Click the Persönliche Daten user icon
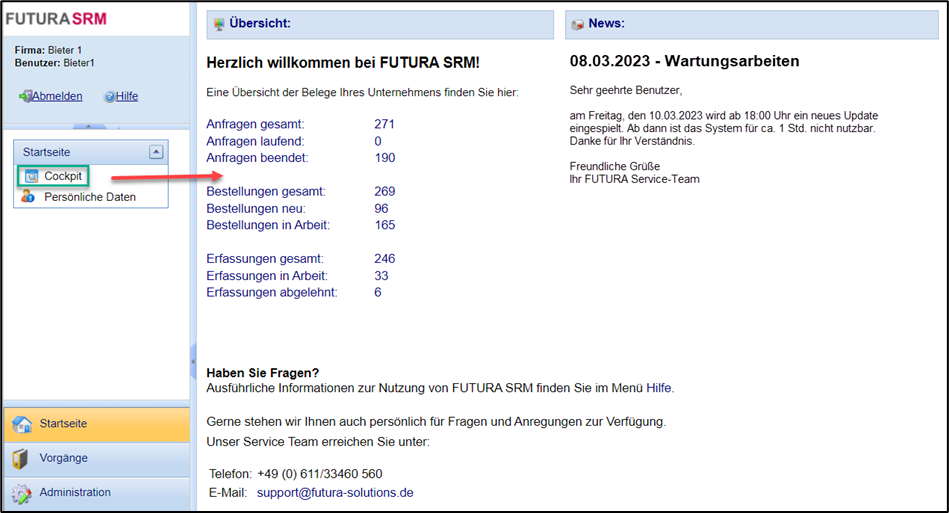The width and height of the screenshot is (949, 513). 28,197
